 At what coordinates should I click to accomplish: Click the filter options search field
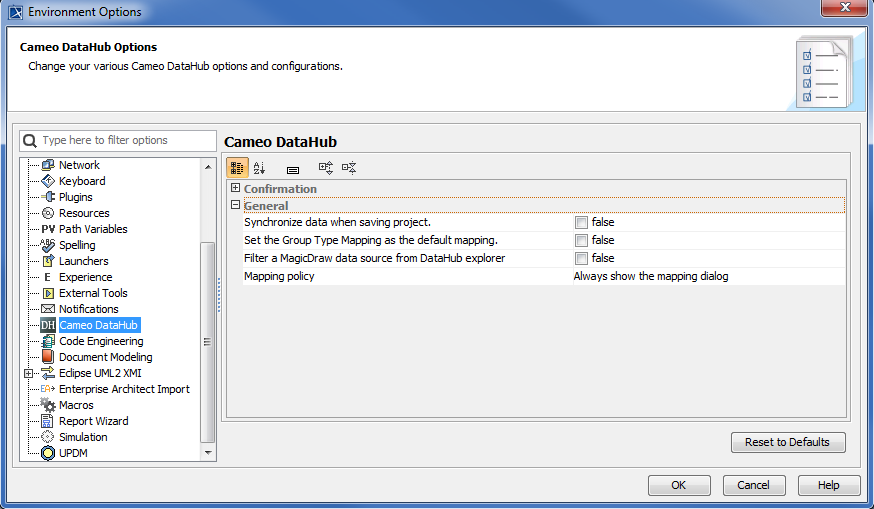(x=118, y=140)
